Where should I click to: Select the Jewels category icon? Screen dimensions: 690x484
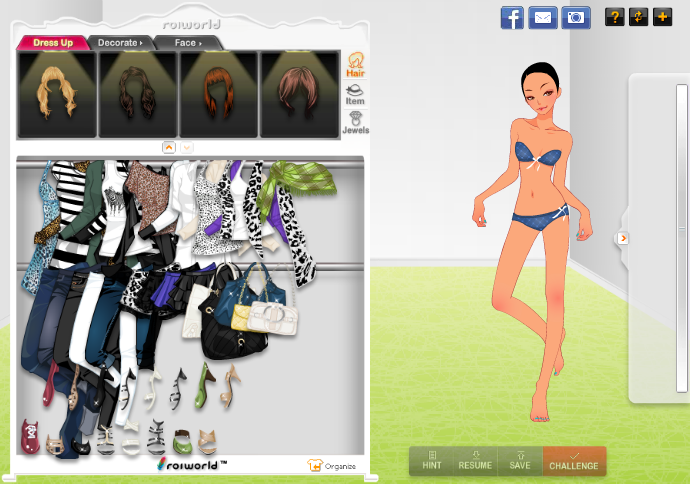[x=355, y=123]
